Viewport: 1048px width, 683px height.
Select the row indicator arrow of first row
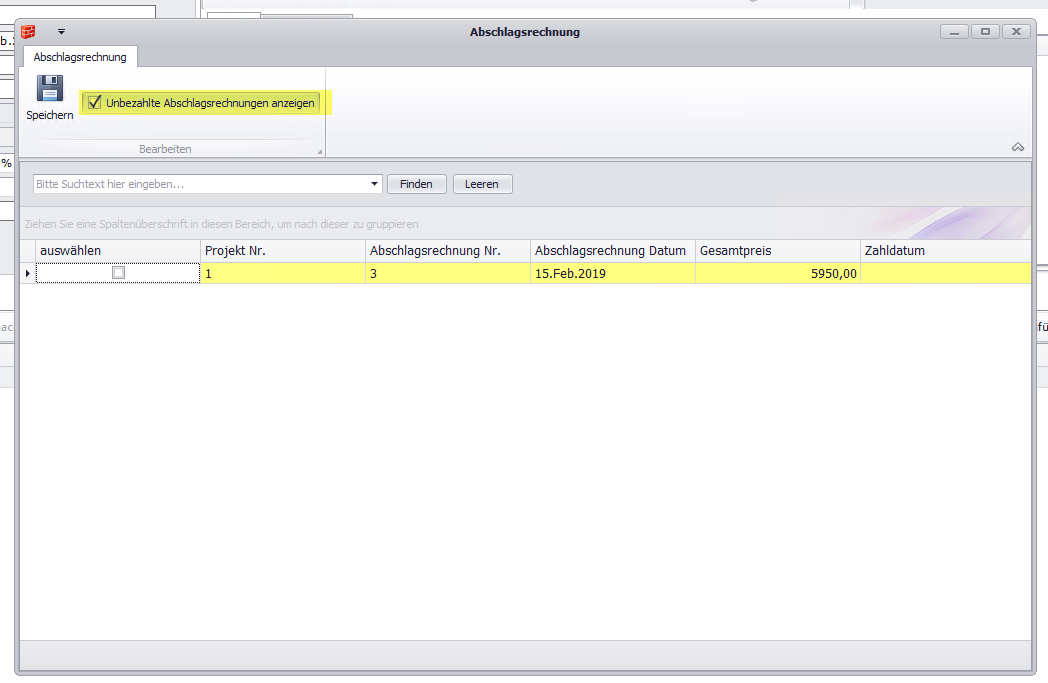click(x=27, y=273)
